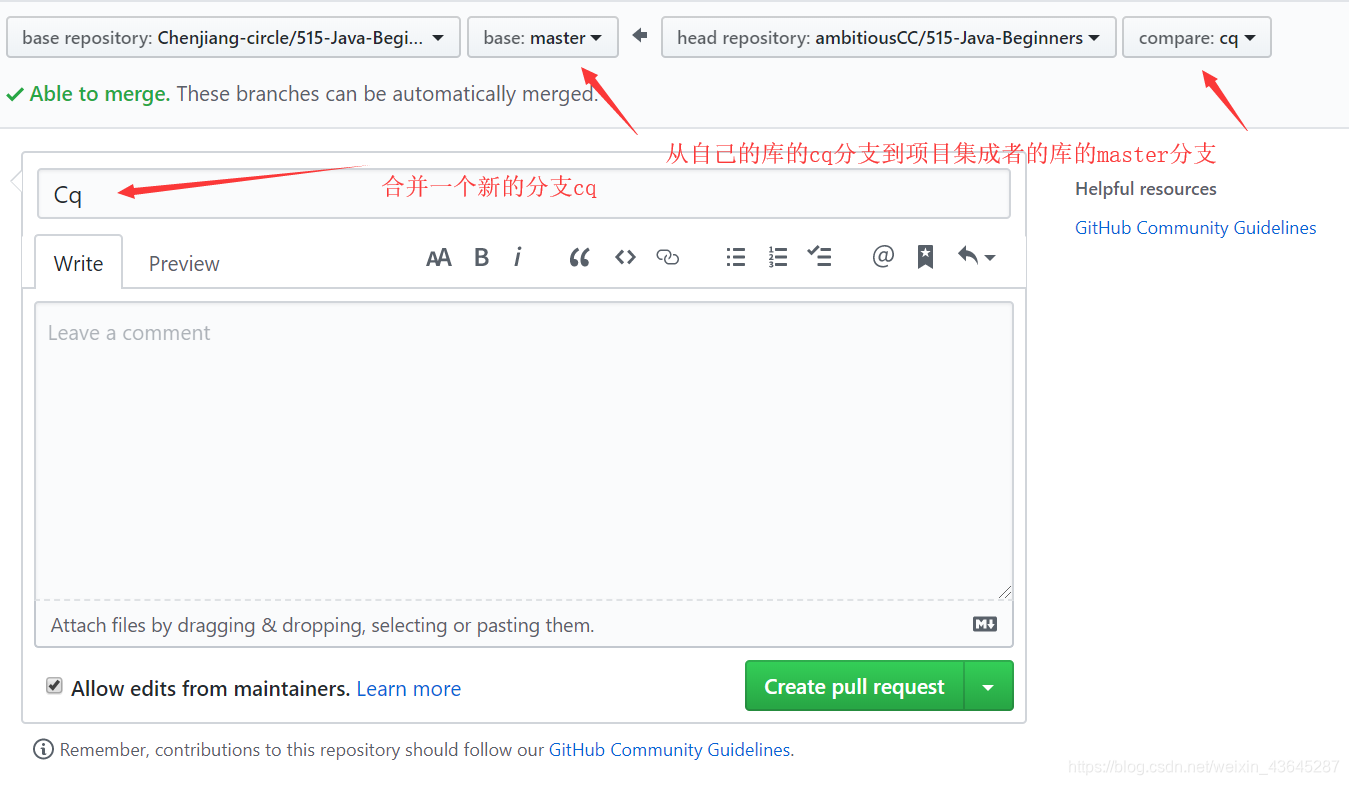Insert a bulleted list
The width and height of the screenshot is (1349, 785).
[x=736, y=257]
